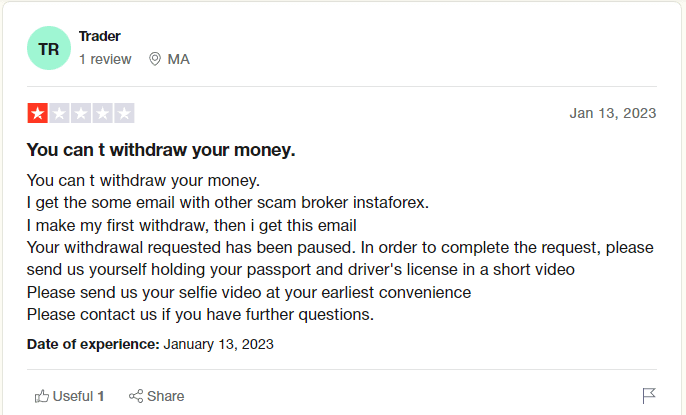The width and height of the screenshot is (686, 415).
Task: Click the second grey star
Action: pyautogui.click(x=59, y=113)
